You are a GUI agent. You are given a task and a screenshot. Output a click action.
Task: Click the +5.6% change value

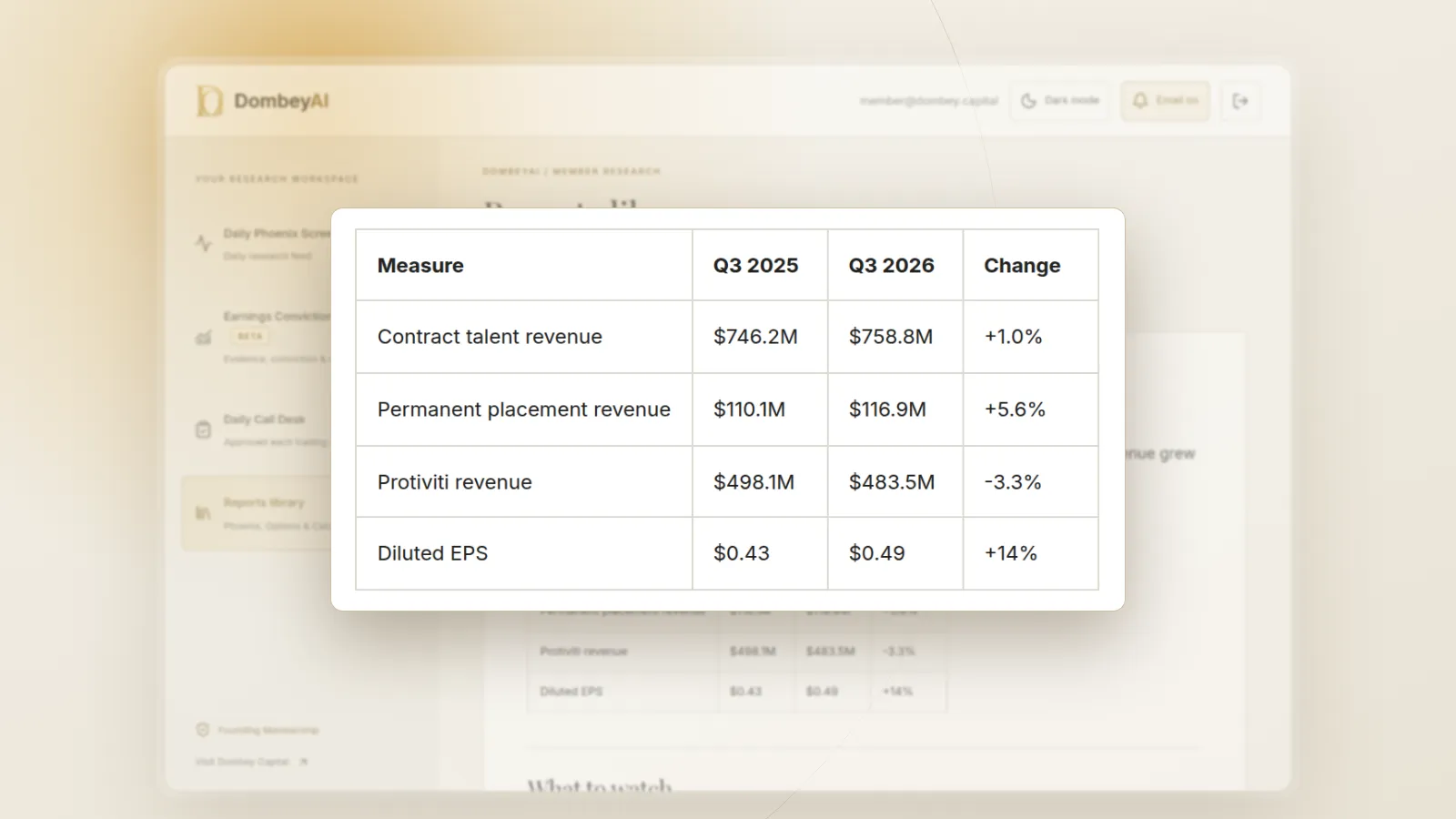[x=1015, y=409]
